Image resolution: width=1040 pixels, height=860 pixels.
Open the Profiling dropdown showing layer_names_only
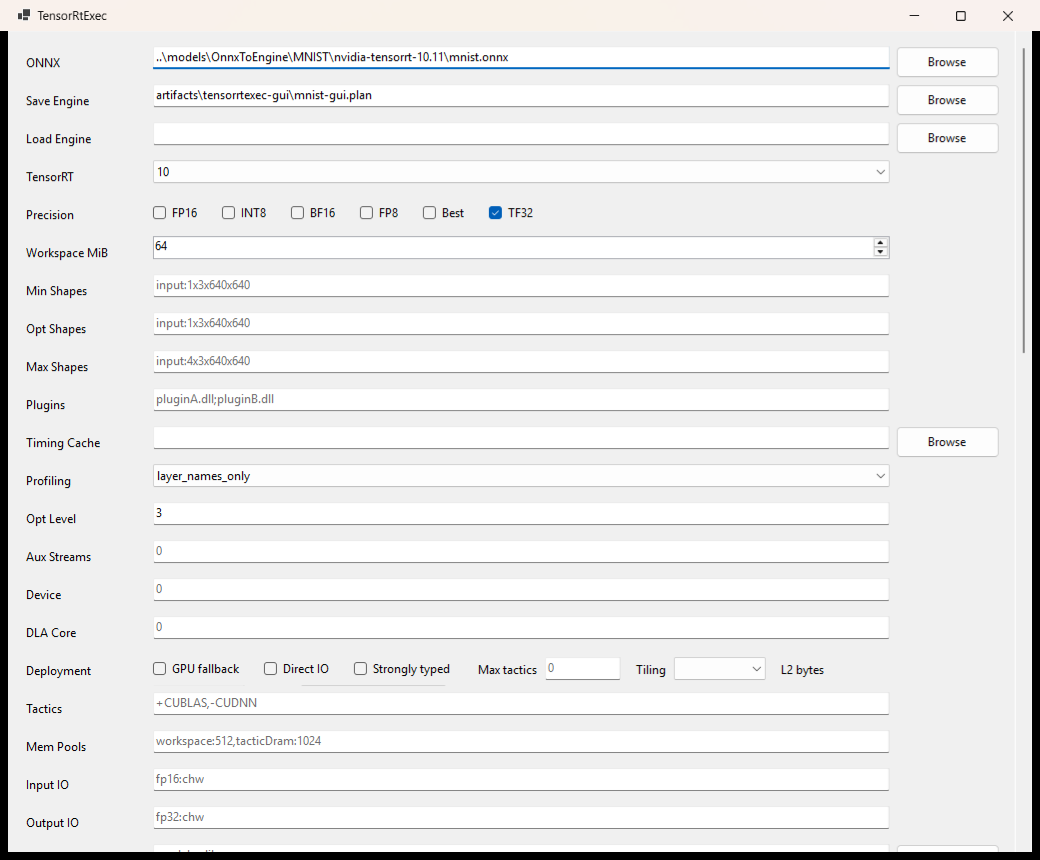coord(521,476)
